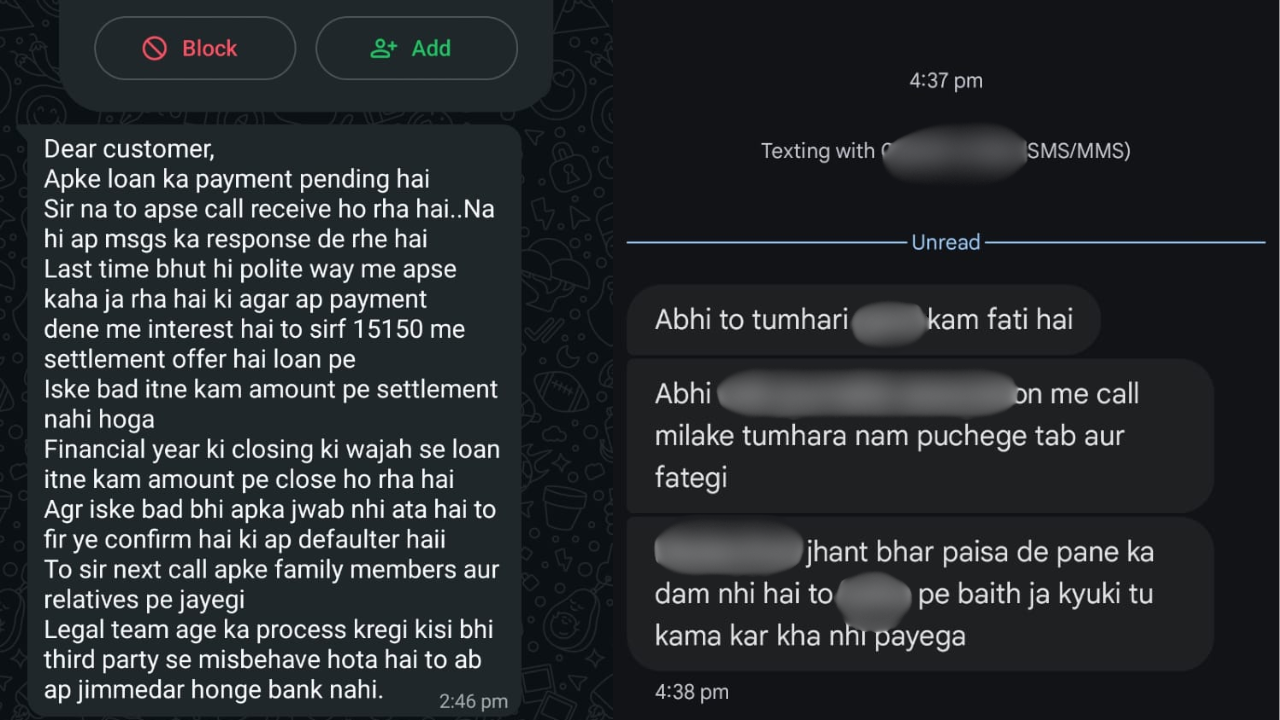Tap the 4:37 pm timestamp header
This screenshot has height=720, width=1280.
(945, 81)
